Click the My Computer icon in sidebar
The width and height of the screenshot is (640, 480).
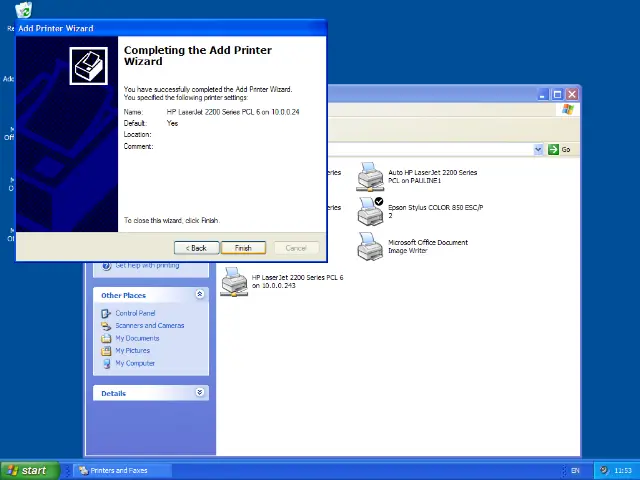(106, 363)
